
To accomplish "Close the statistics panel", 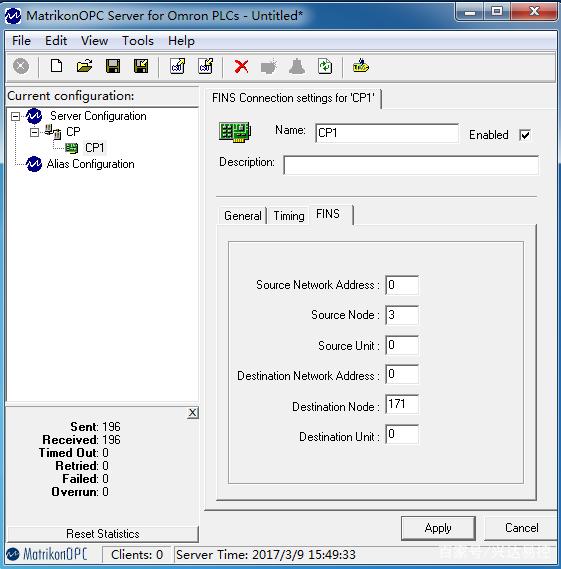I will 193,413.
